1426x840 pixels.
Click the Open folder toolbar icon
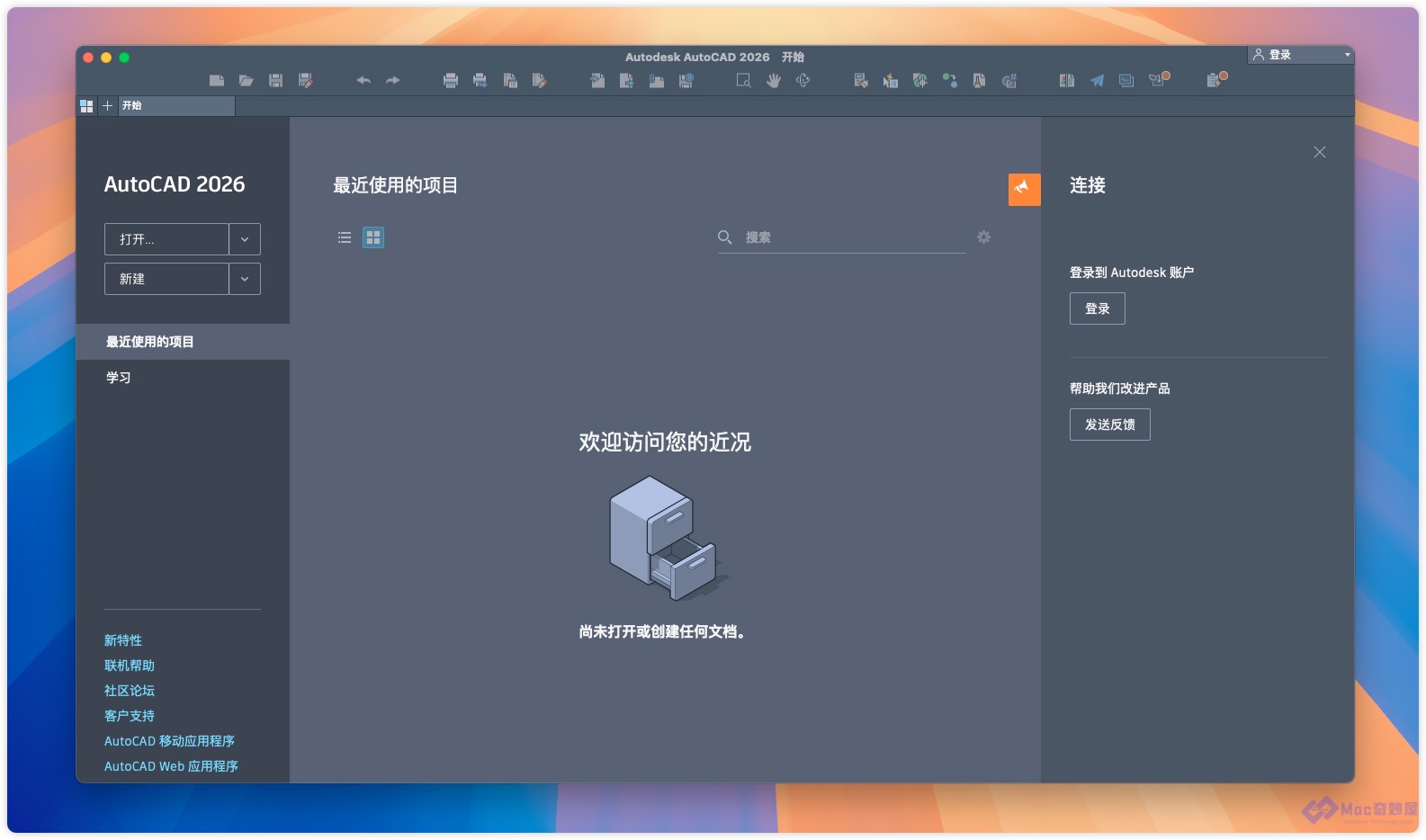click(x=246, y=80)
